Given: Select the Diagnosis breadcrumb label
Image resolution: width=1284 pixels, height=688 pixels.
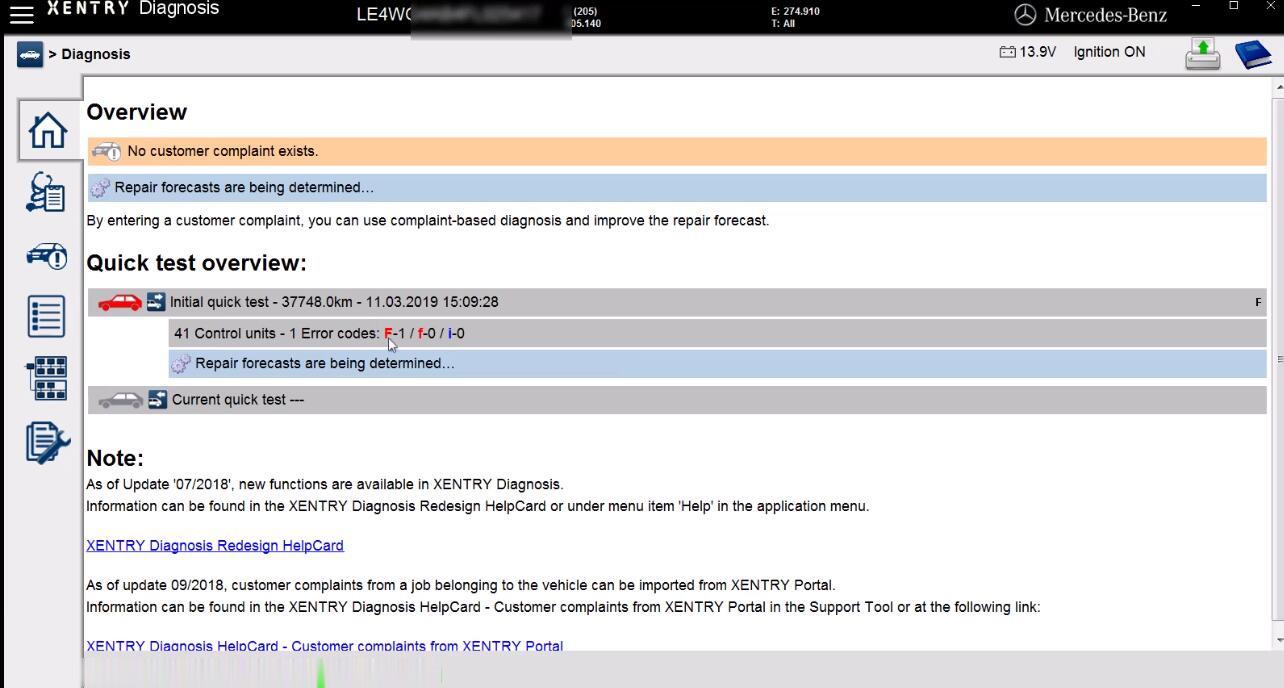Looking at the screenshot, I should point(96,54).
